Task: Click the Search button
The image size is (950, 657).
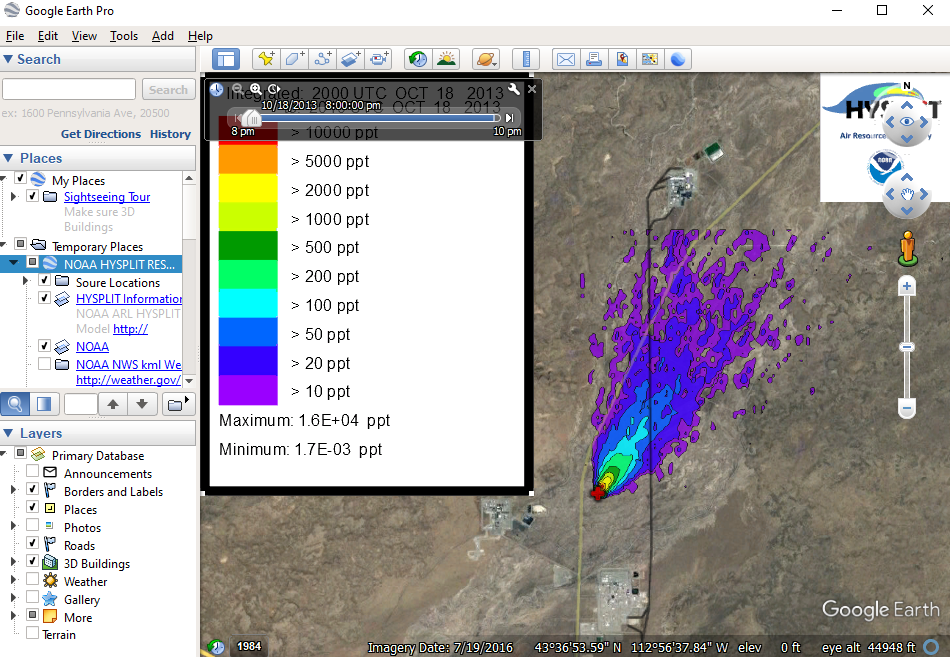Action: point(168,90)
